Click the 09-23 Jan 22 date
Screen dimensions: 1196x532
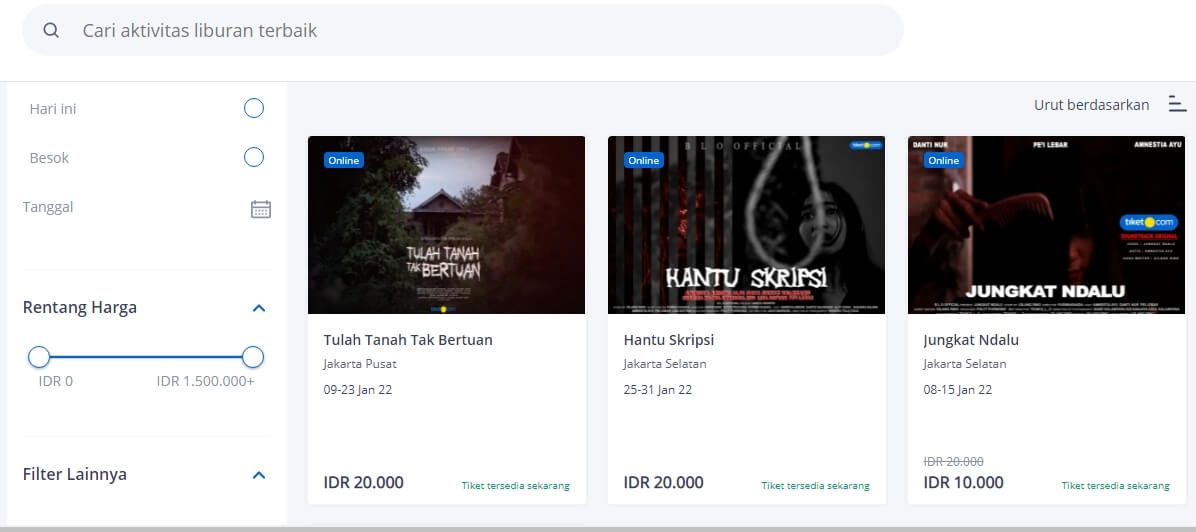point(358,389)
